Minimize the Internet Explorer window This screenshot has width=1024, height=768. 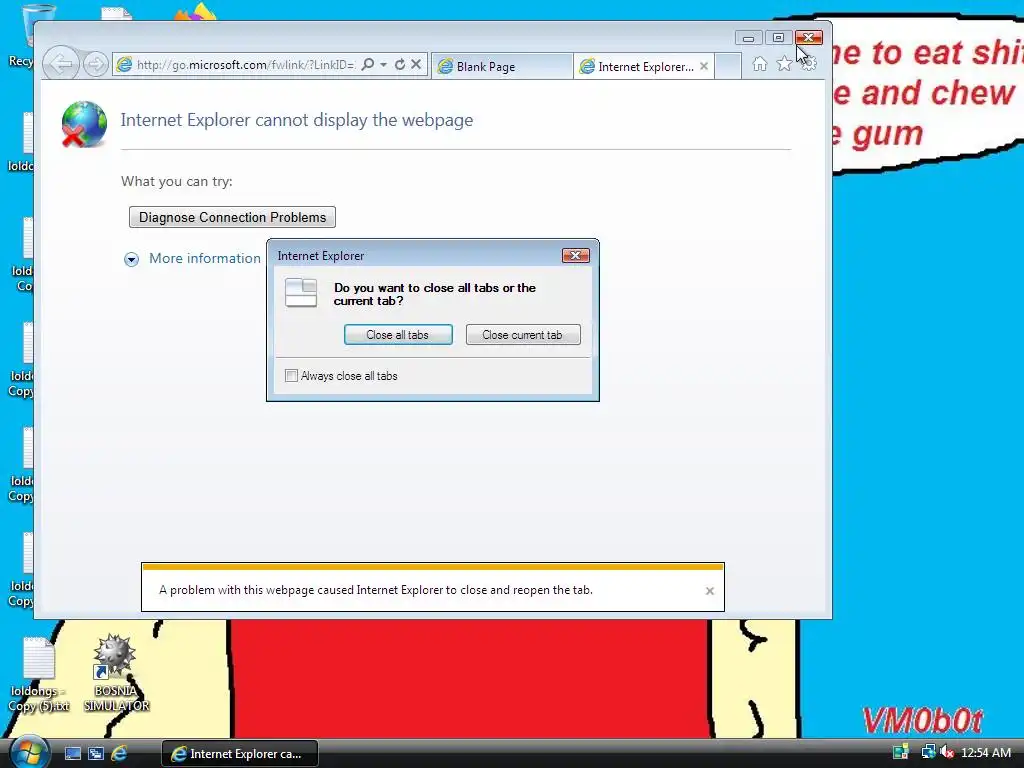[x=748, y=38]
